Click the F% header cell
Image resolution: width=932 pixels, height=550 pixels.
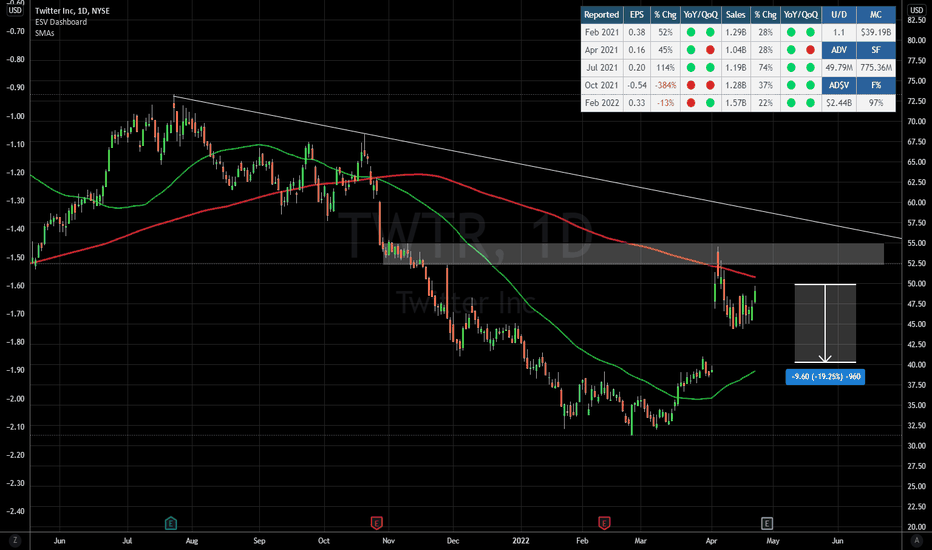point(876,85)
